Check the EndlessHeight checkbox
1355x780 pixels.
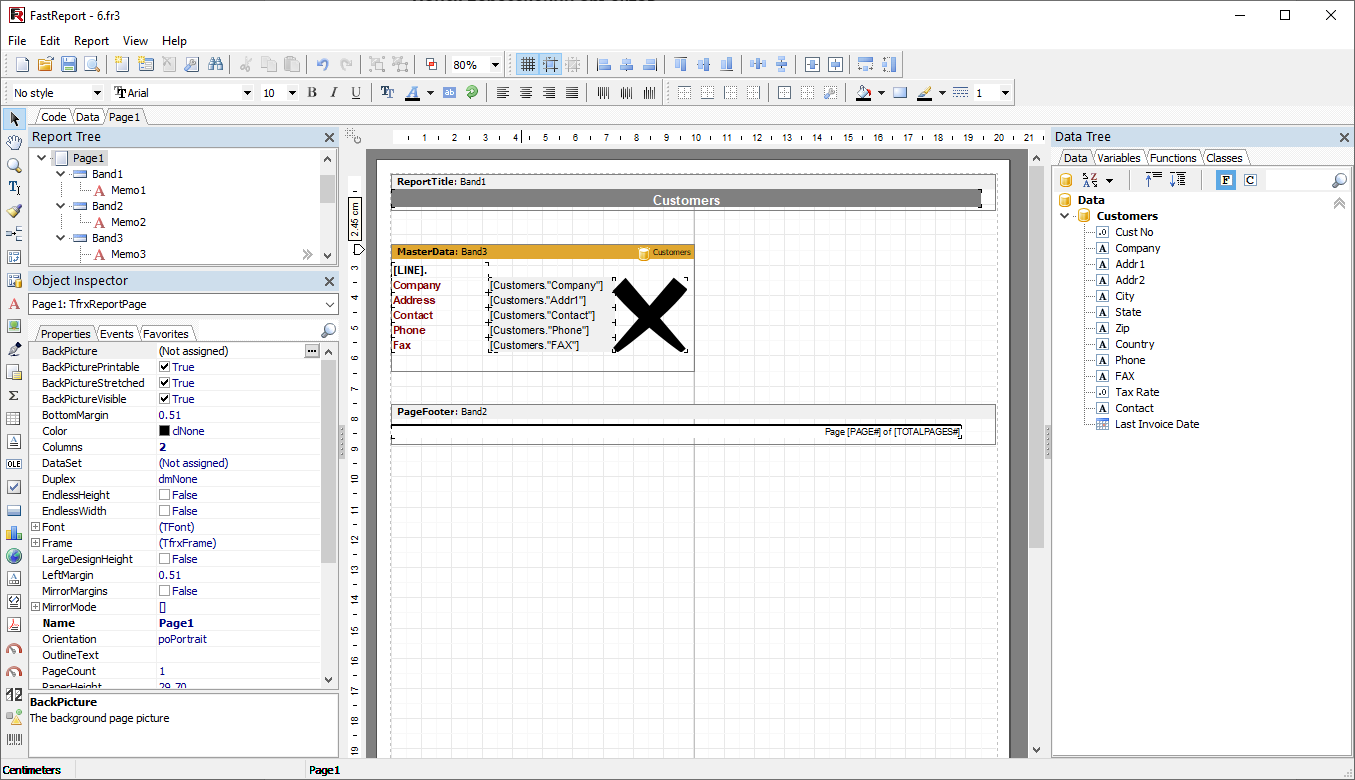point(164,495)
